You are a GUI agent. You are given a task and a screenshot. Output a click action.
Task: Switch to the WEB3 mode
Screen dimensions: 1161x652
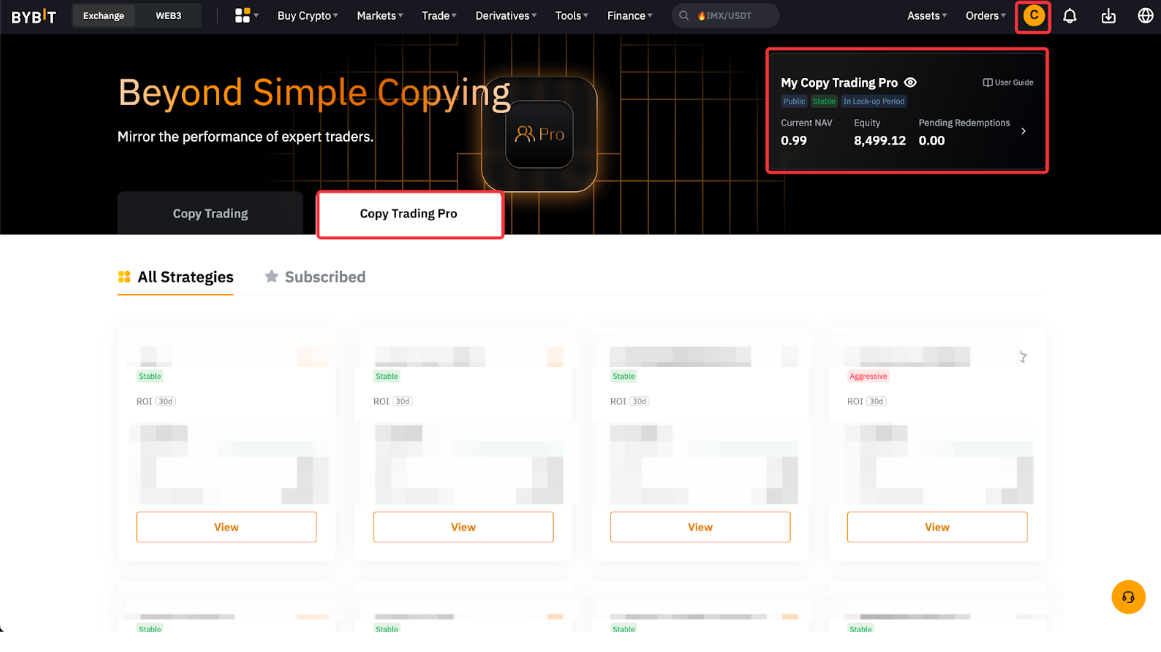coord(168,16)
